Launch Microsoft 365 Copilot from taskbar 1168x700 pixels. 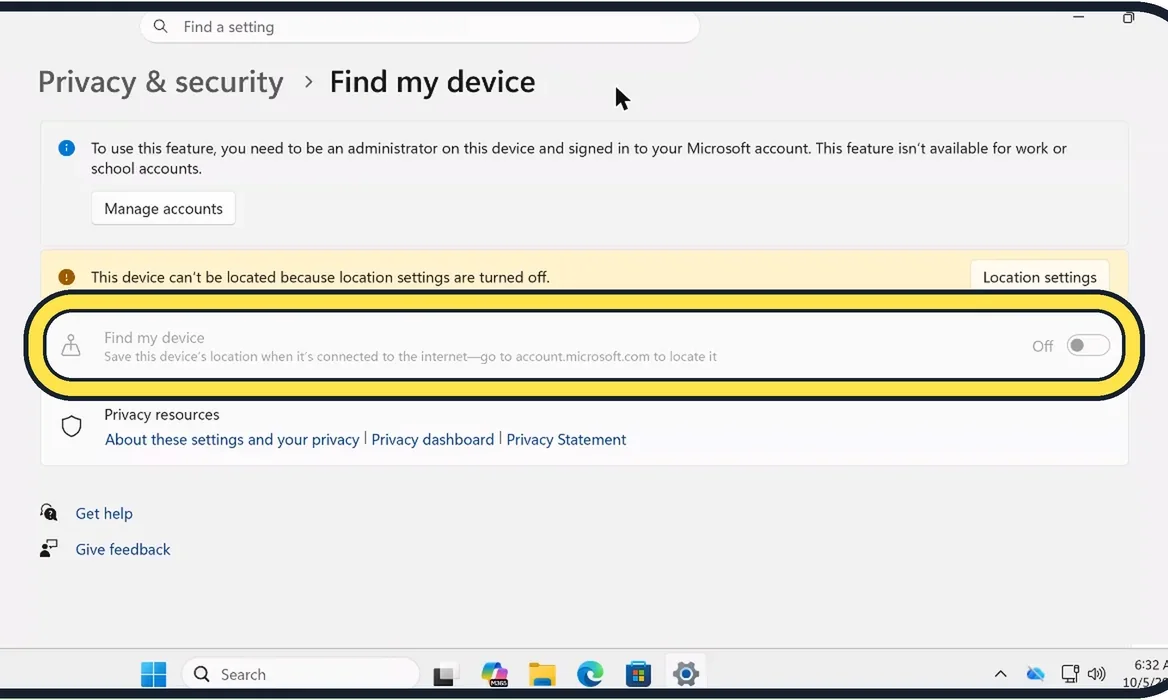coord(495,674)
